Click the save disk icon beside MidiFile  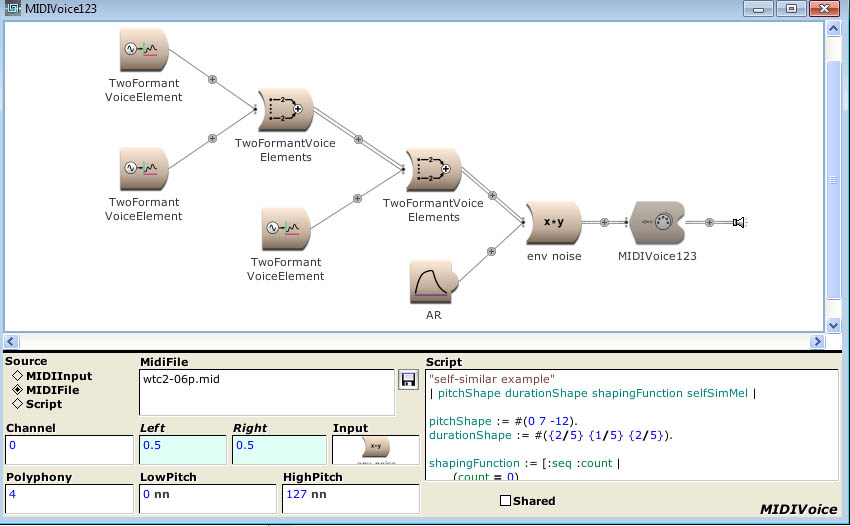pos(408,380)
